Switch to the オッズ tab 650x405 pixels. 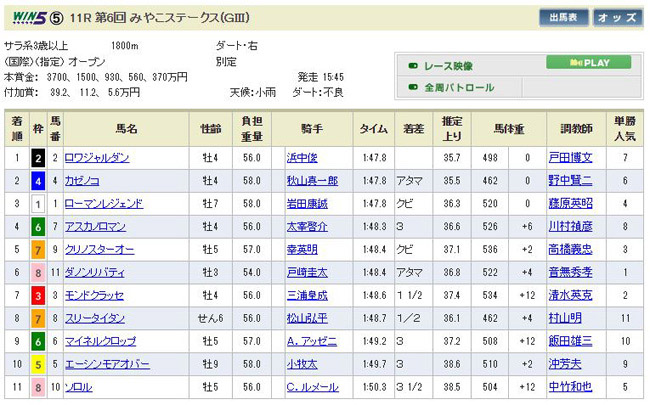tap(615, 17)
